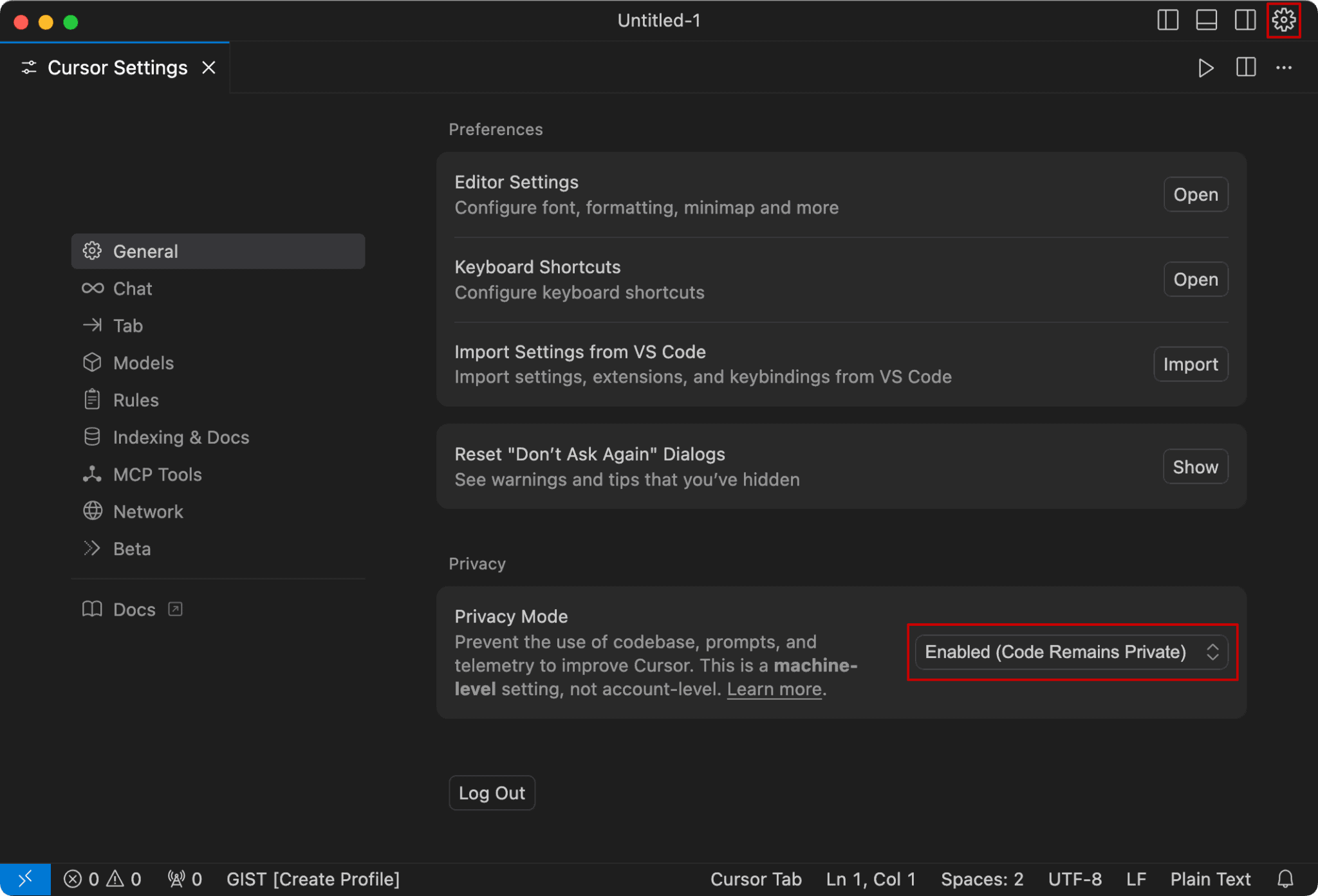
Task: Click the Log Out button
Action: click(x=492, y=793)
